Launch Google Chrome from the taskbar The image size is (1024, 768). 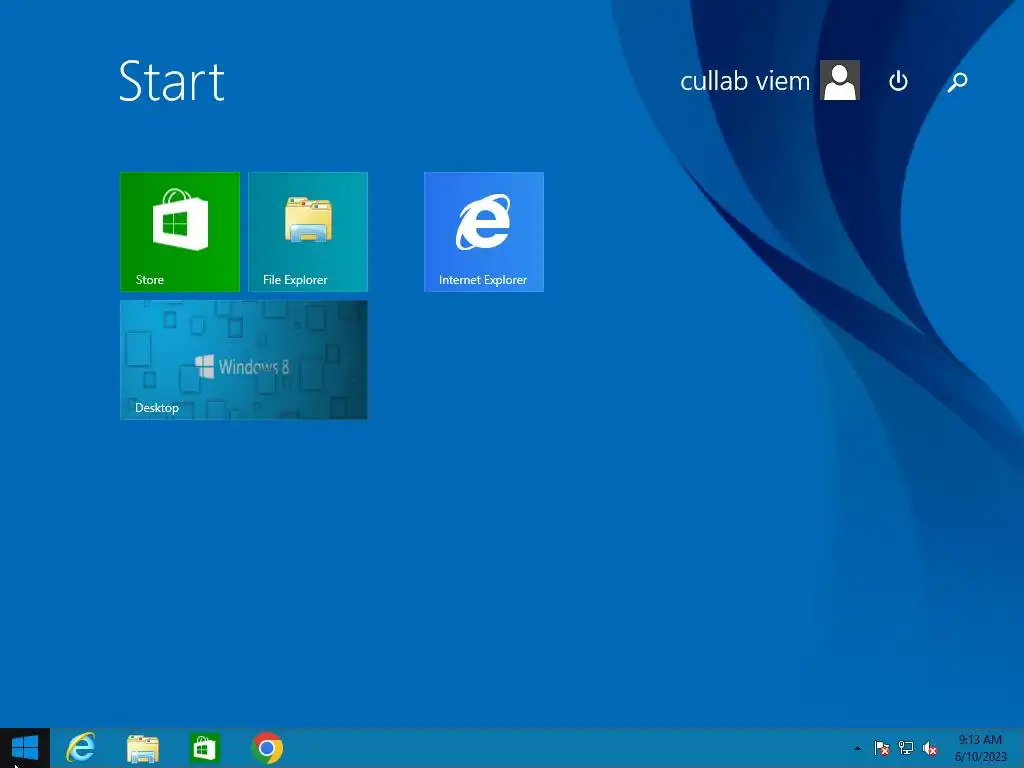267,748
